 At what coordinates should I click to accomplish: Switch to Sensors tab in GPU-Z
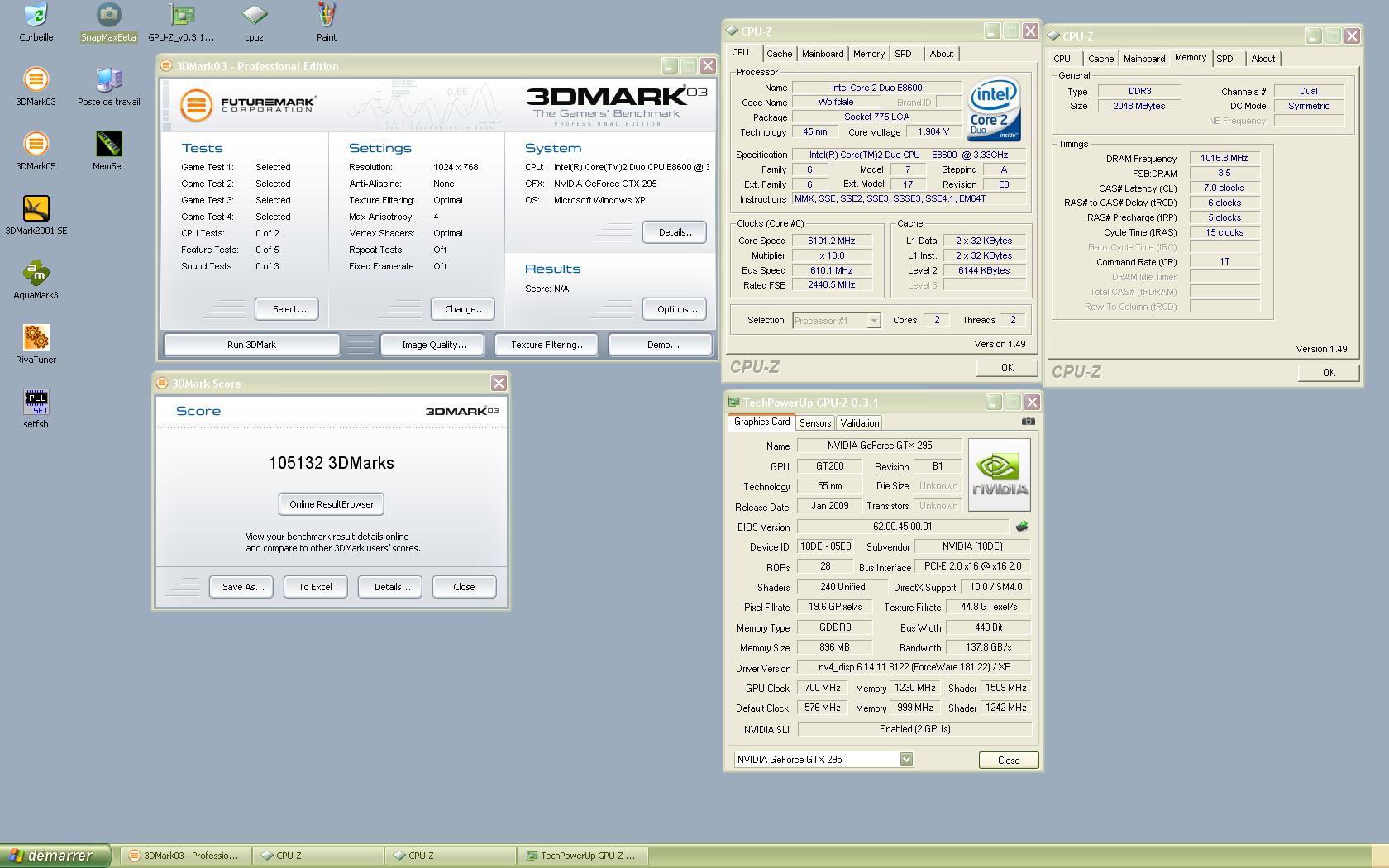coord(815,423)
